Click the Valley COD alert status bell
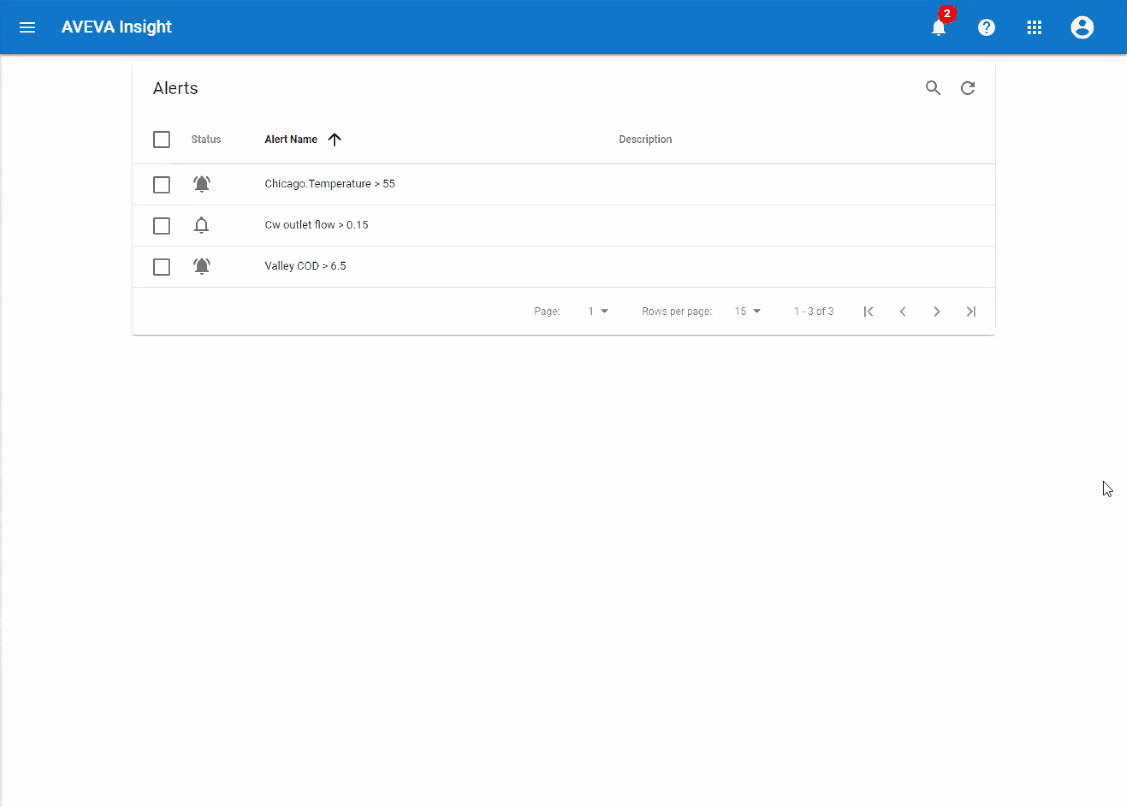 (202, 266)
